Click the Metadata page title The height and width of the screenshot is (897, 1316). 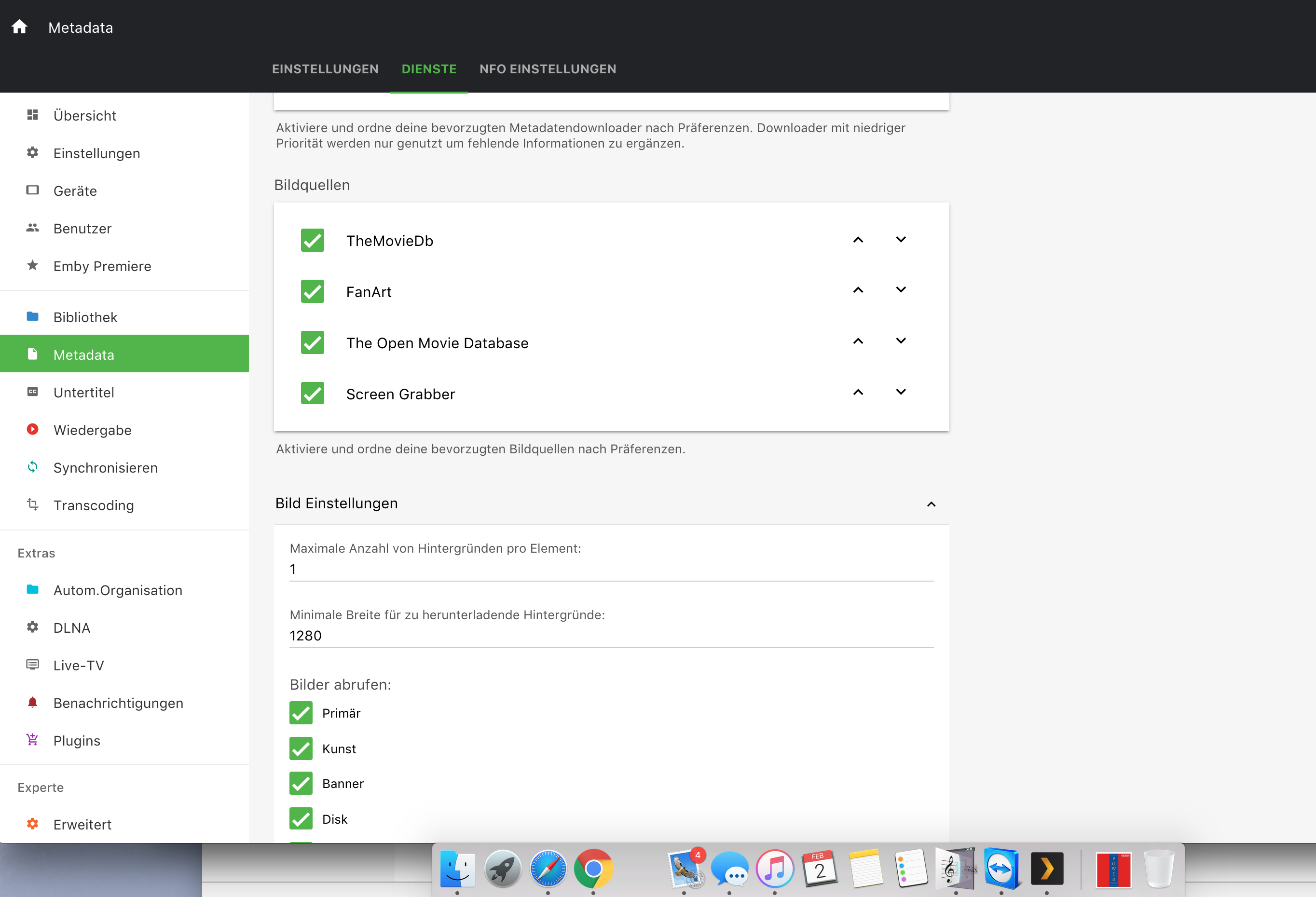click(81, 28)
